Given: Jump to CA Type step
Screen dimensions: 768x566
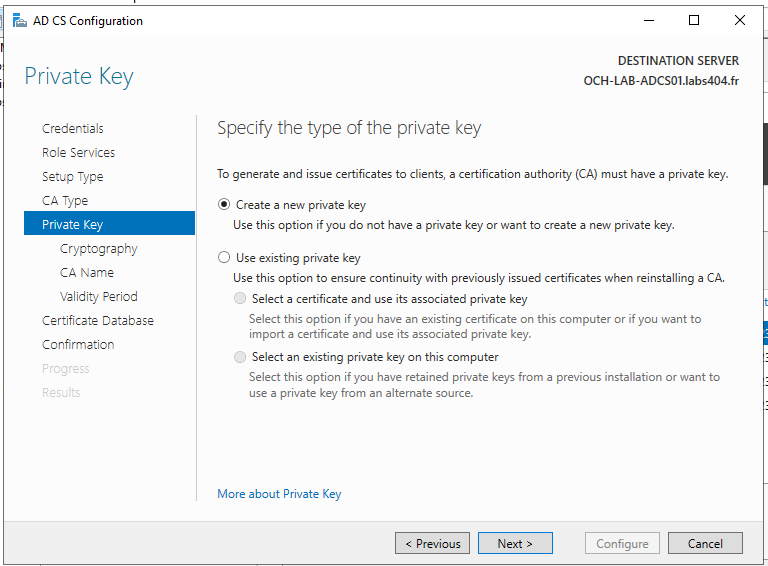Looking at the screenshot, I should click(x=65, y=200).
